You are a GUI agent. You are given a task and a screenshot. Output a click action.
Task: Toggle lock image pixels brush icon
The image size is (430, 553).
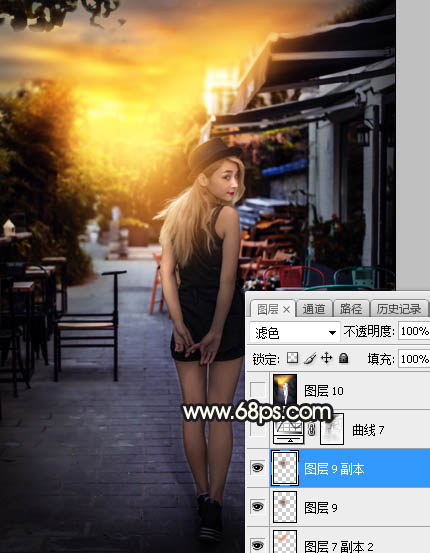tap(309, 358)
